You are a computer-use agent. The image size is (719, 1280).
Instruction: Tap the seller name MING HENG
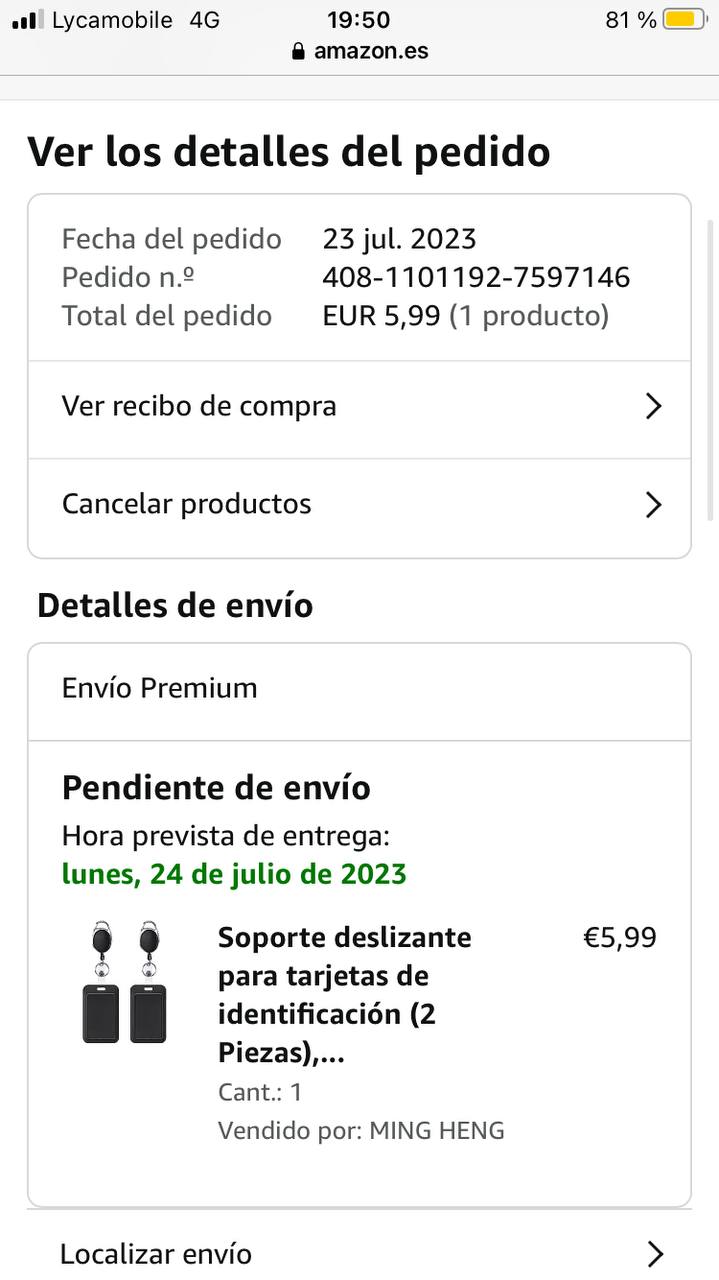pos(437,1131)
